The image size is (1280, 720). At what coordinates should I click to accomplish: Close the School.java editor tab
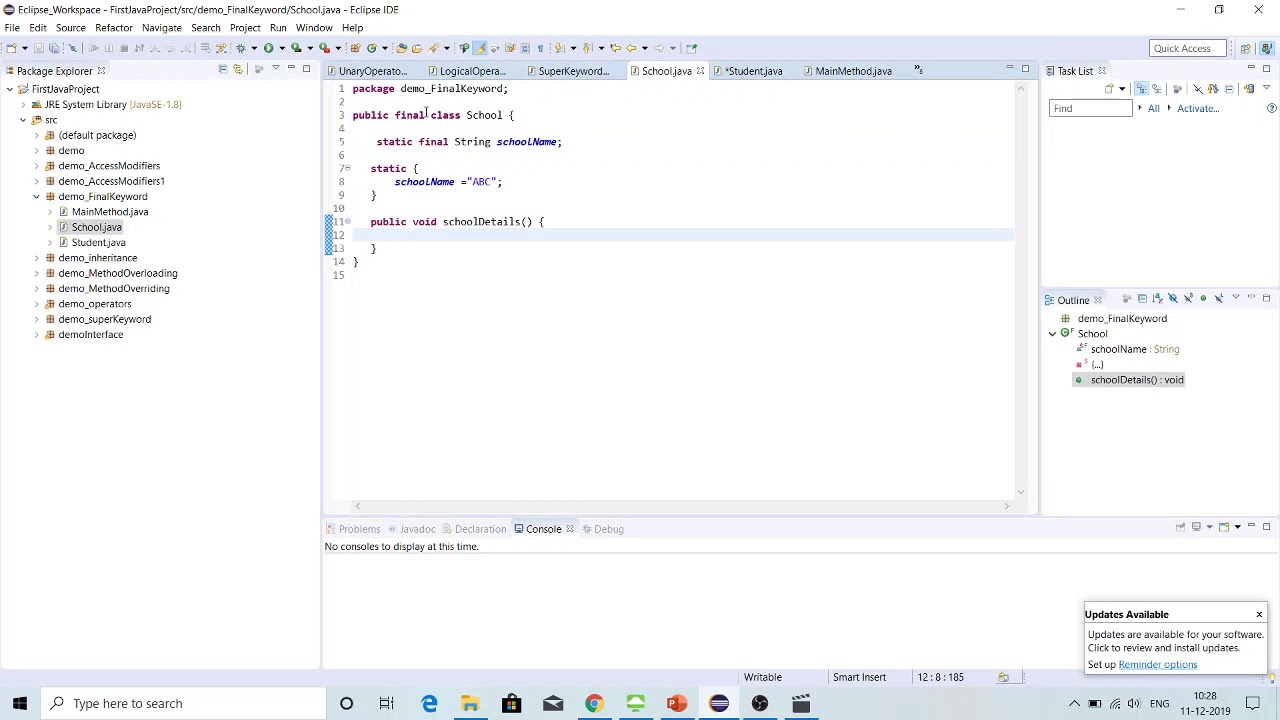(x=700, y=71)
